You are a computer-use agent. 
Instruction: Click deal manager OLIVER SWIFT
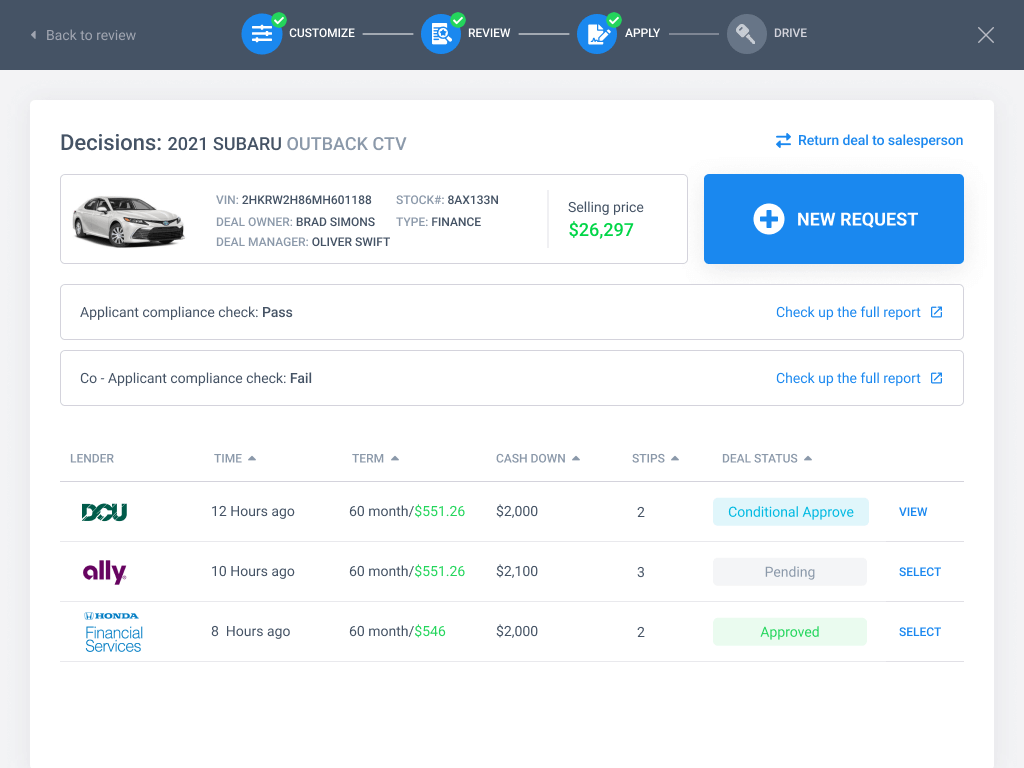[351, 242]
